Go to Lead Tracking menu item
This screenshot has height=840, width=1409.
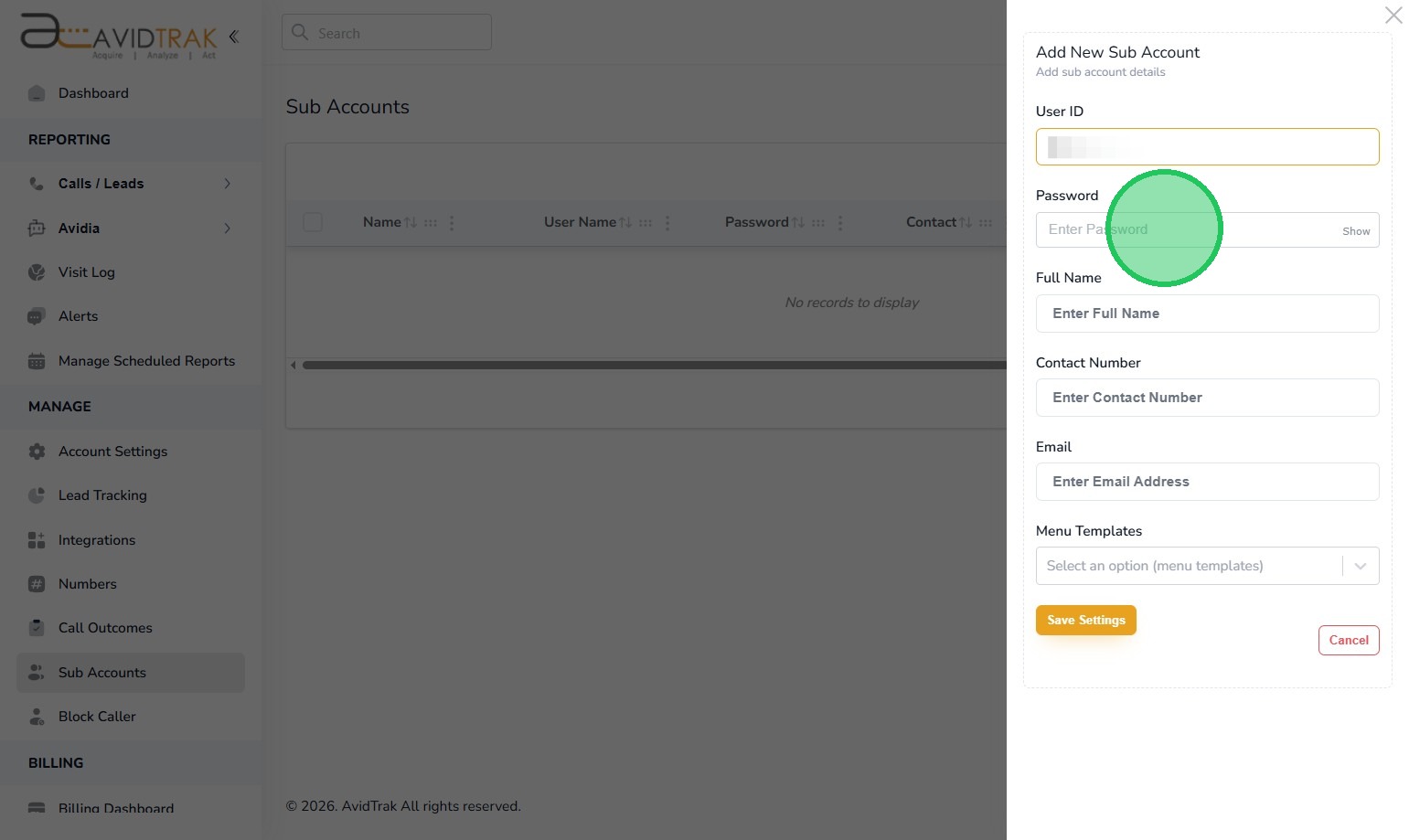pyautogui.click(x=102, y=495)
